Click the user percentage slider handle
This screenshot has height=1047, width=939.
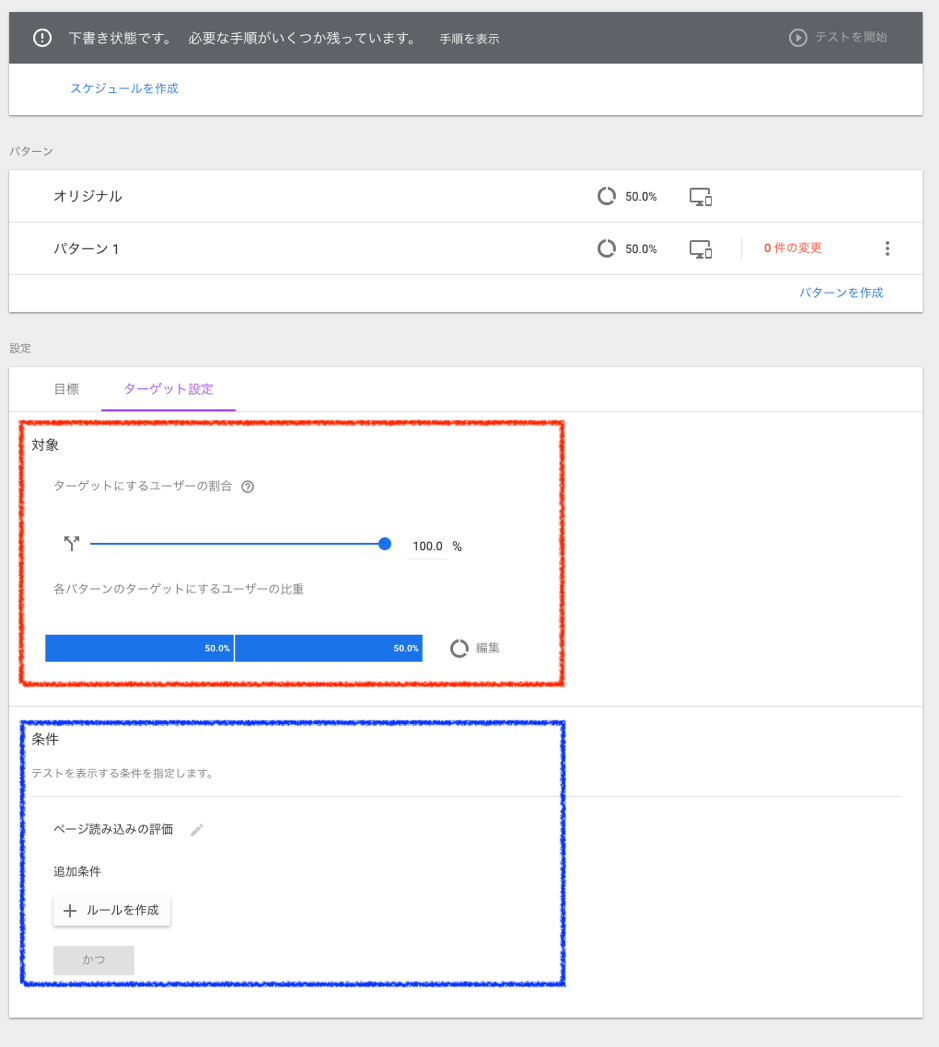coord(385,544)
